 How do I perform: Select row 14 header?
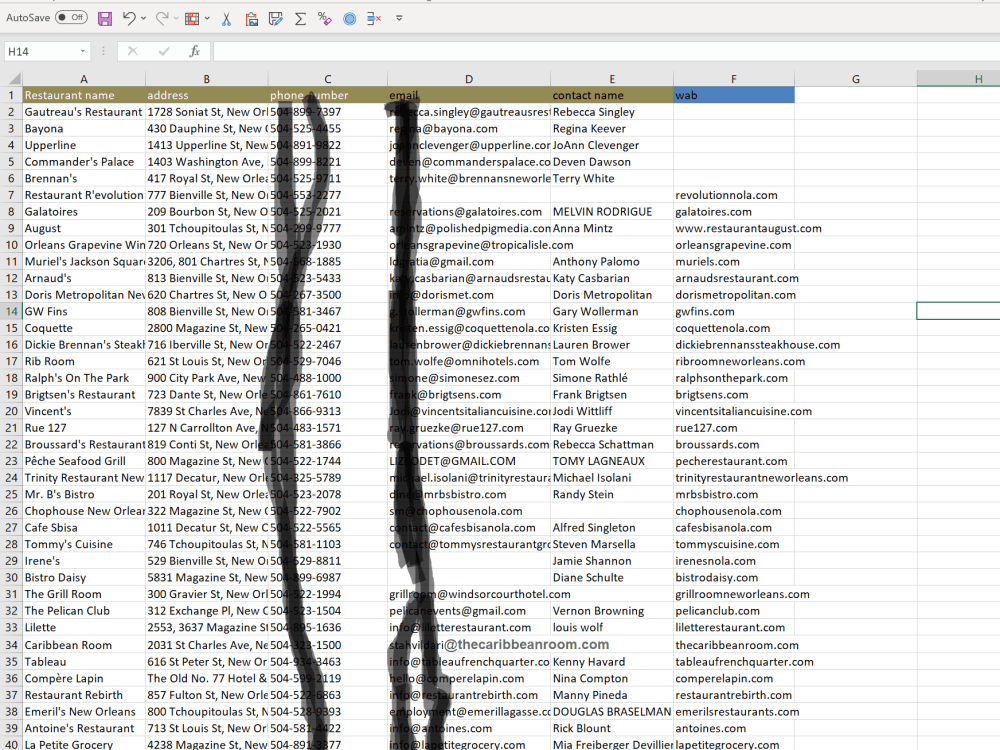coord(11,311)
